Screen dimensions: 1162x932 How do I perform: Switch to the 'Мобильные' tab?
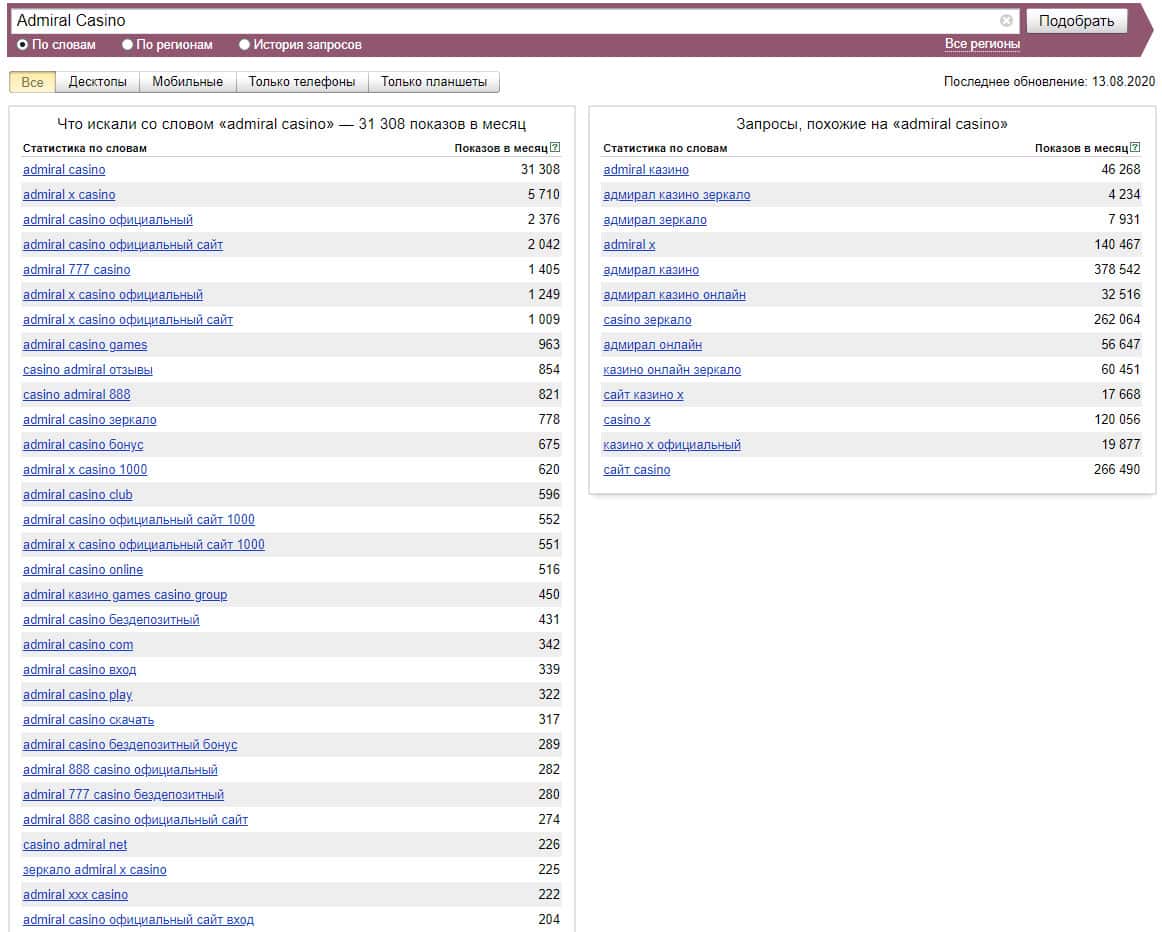tap(187, 82)
